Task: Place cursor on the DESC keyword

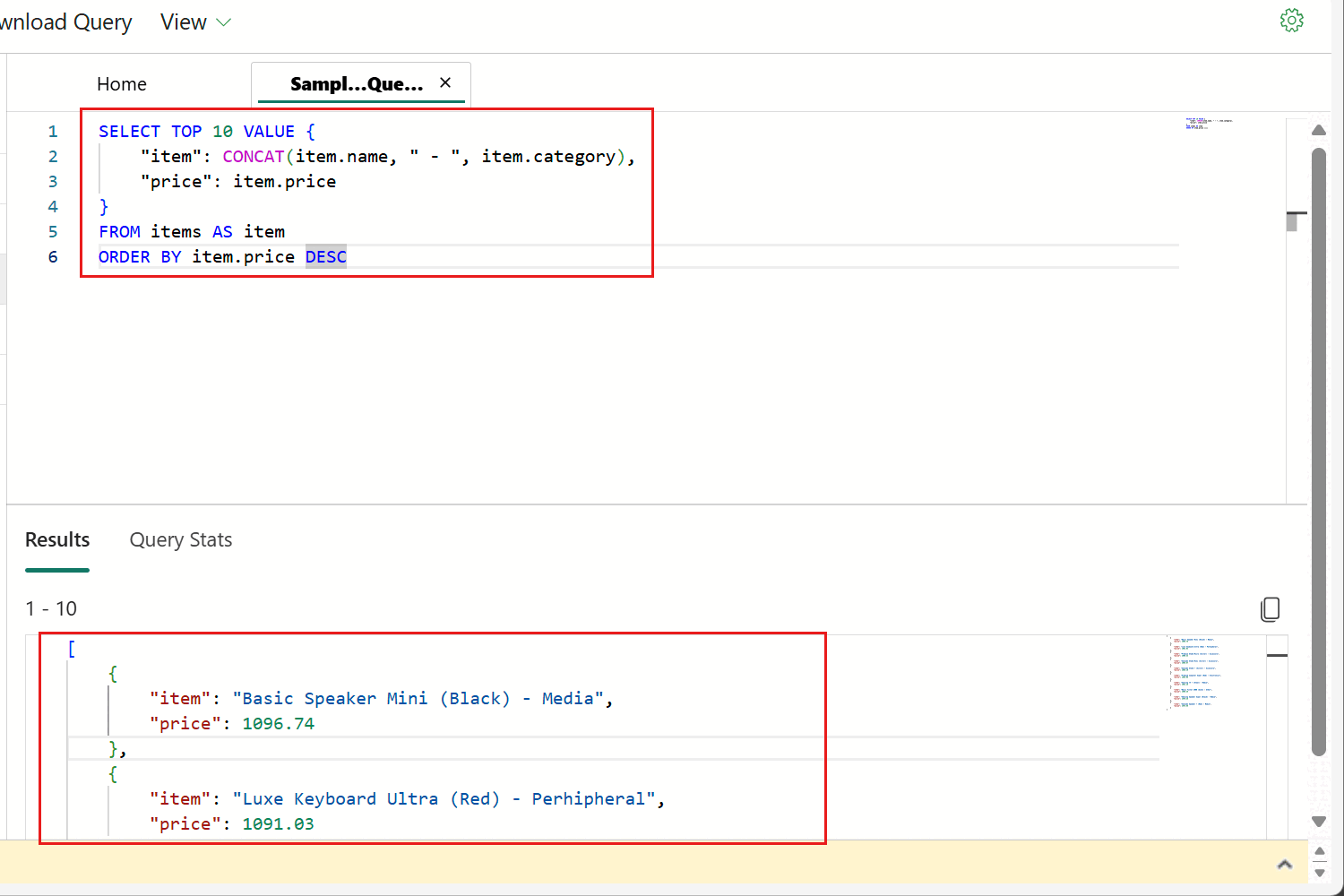Action: point(326,257)
